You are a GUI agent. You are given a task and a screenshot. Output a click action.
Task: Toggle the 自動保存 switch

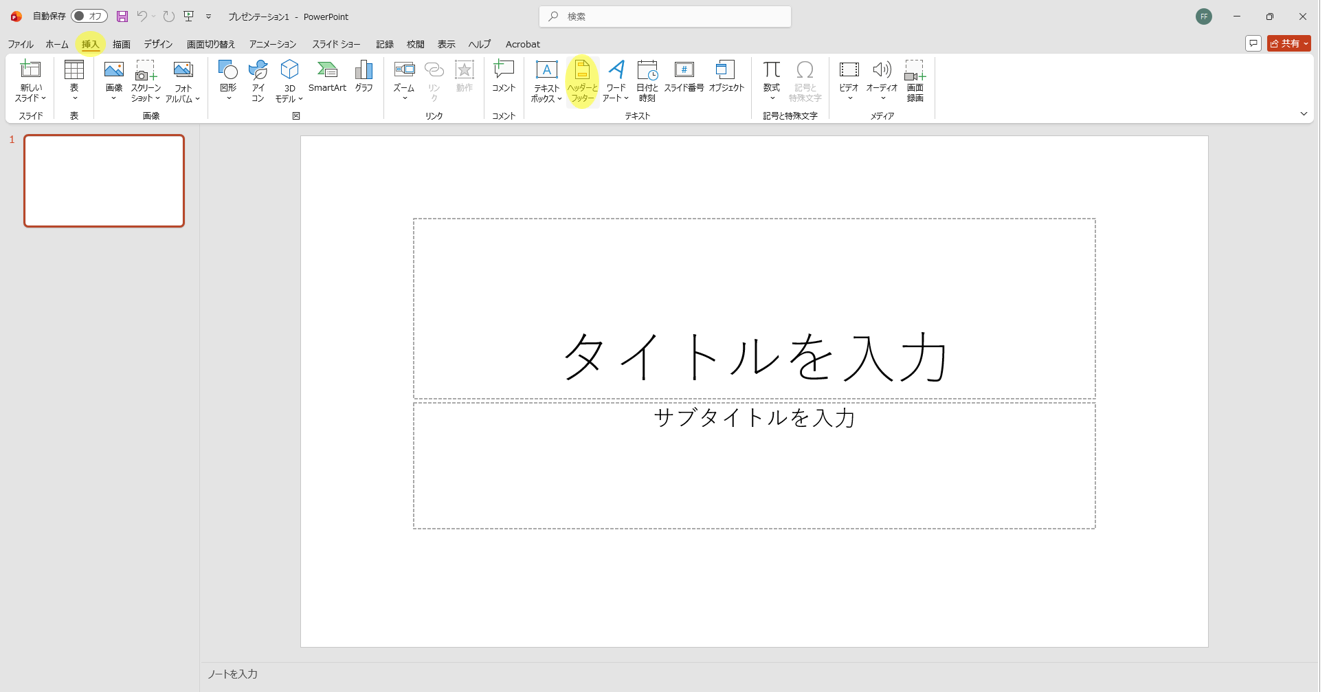tap(89, 16)
